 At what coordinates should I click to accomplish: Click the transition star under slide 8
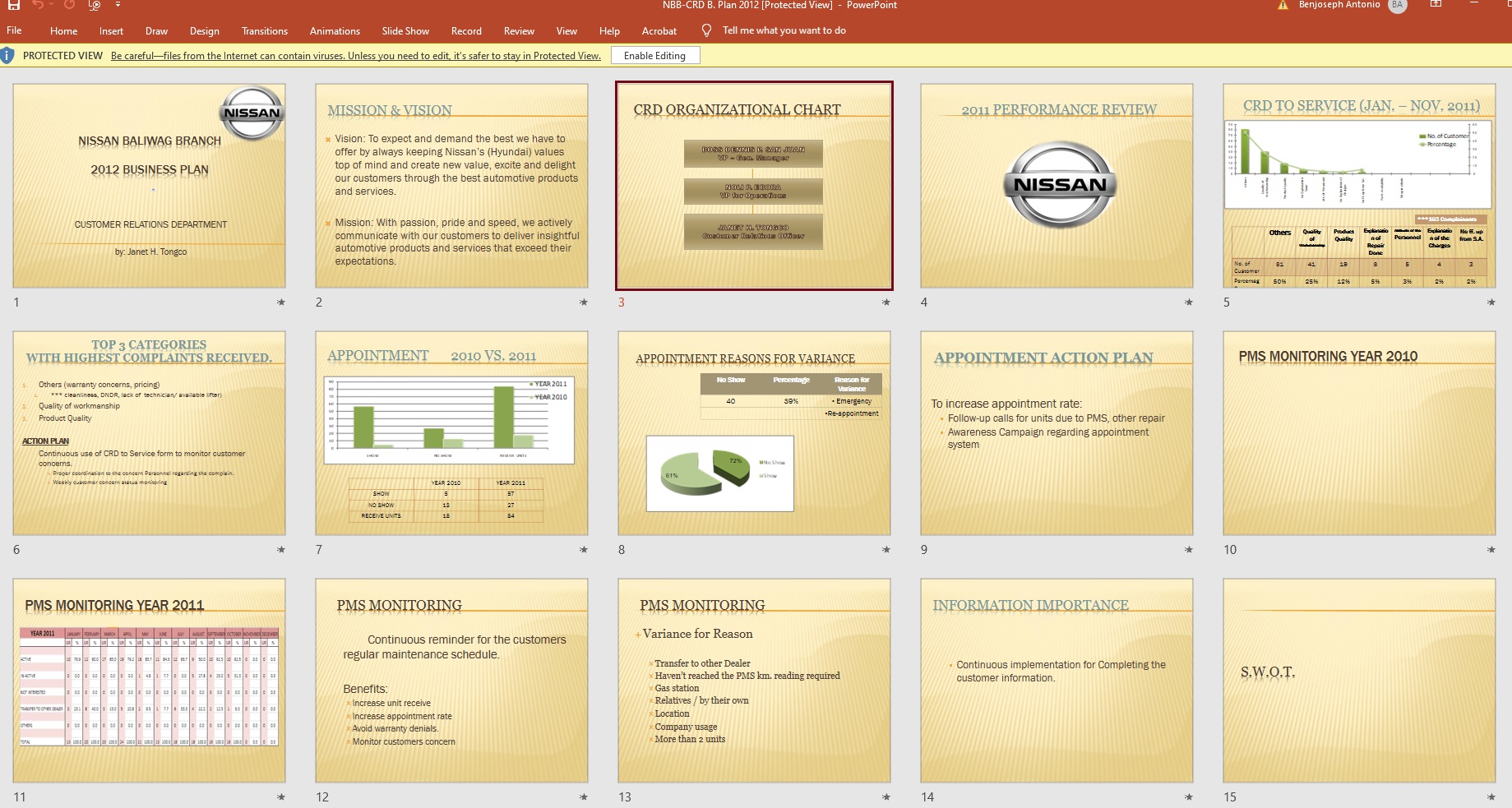pyautogui.click(x=886, y=550)
